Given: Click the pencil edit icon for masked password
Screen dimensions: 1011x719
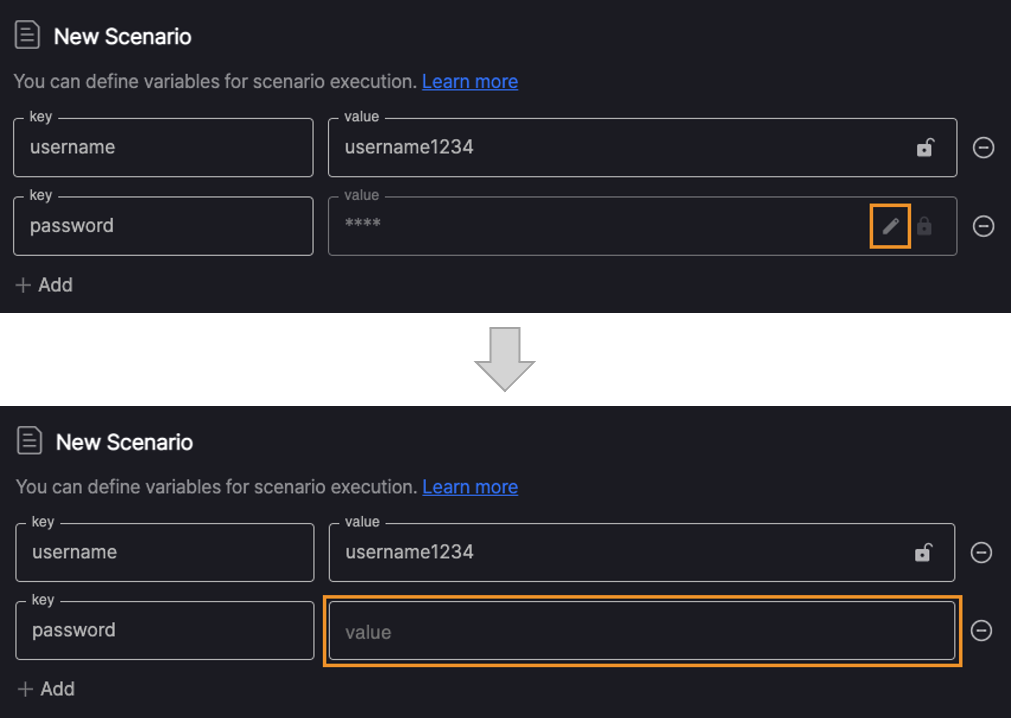Looking at the screenshot, I should (x=890, y=226).
